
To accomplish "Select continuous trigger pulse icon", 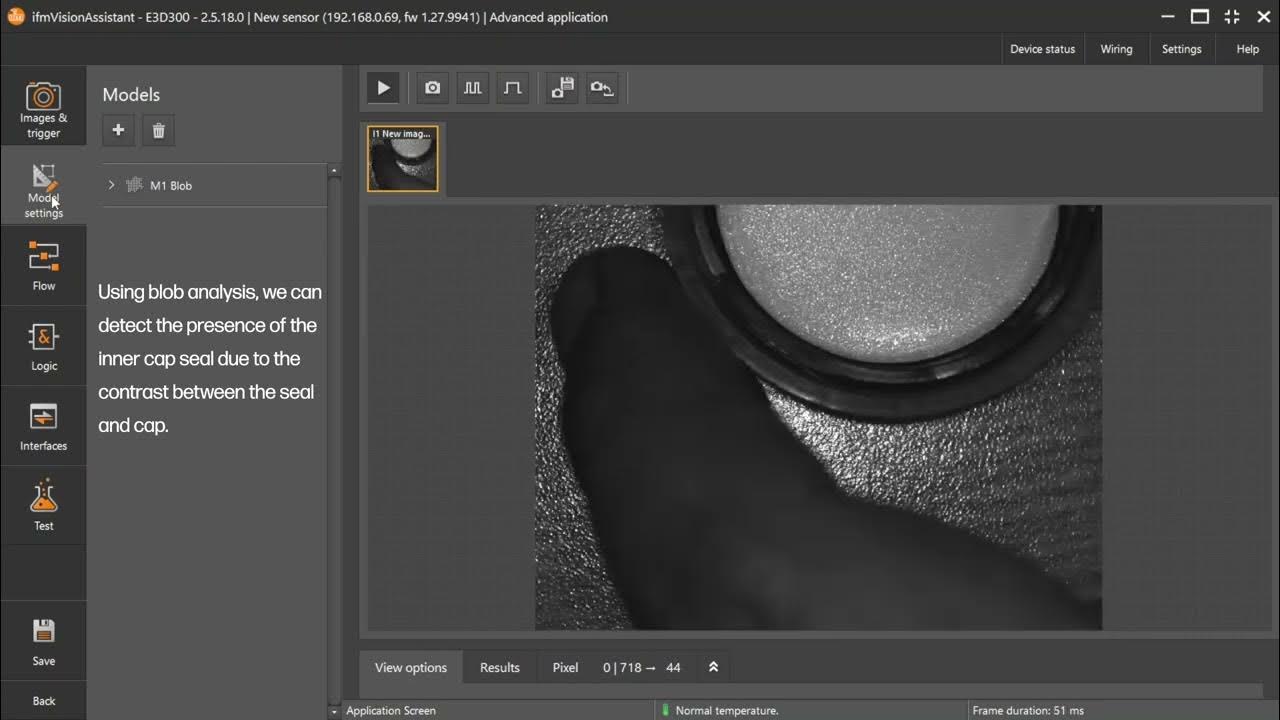I will click(x=473, y=88).
